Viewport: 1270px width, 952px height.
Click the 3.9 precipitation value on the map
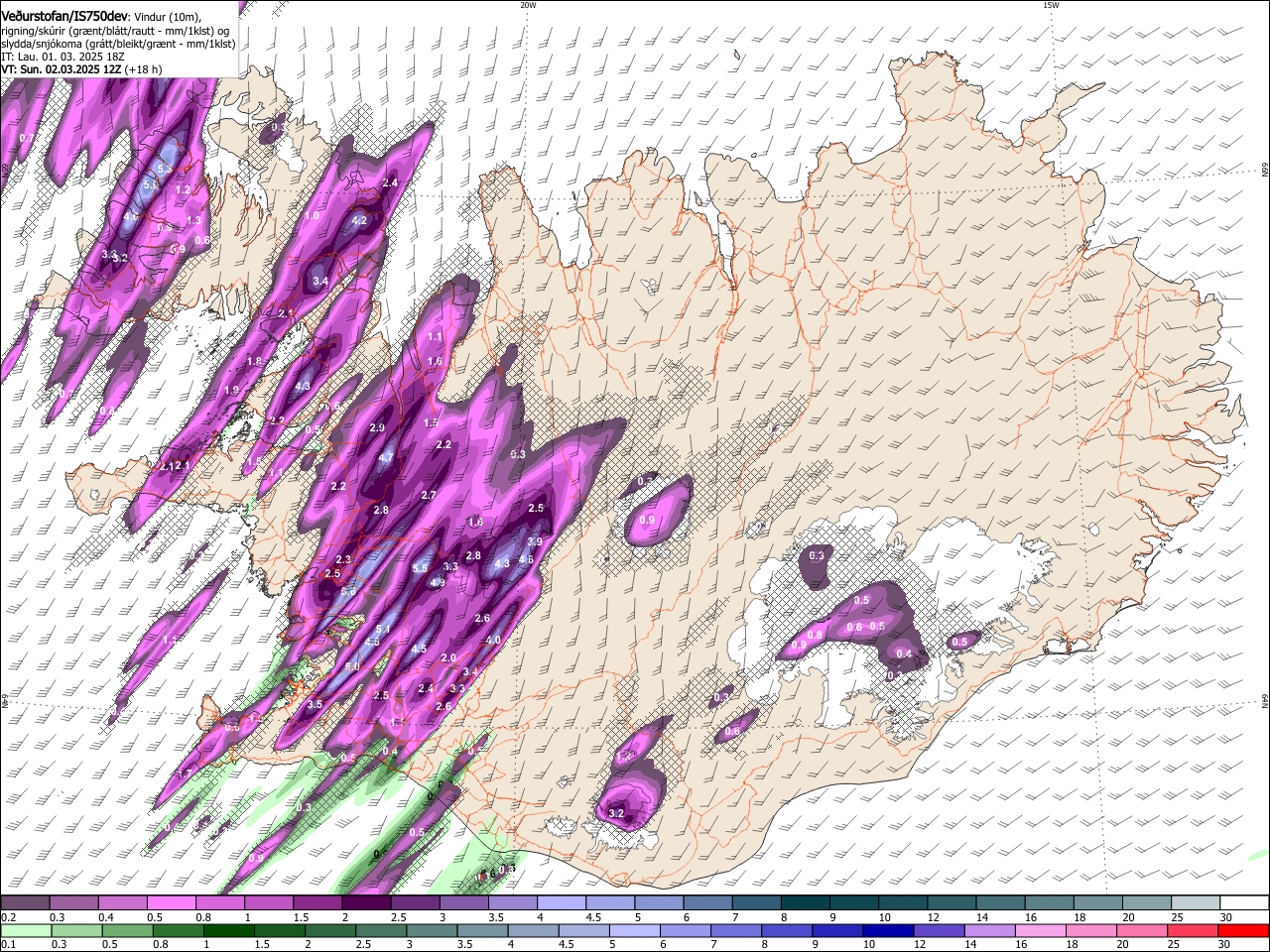pyautogui.click(x=535, y=541)
